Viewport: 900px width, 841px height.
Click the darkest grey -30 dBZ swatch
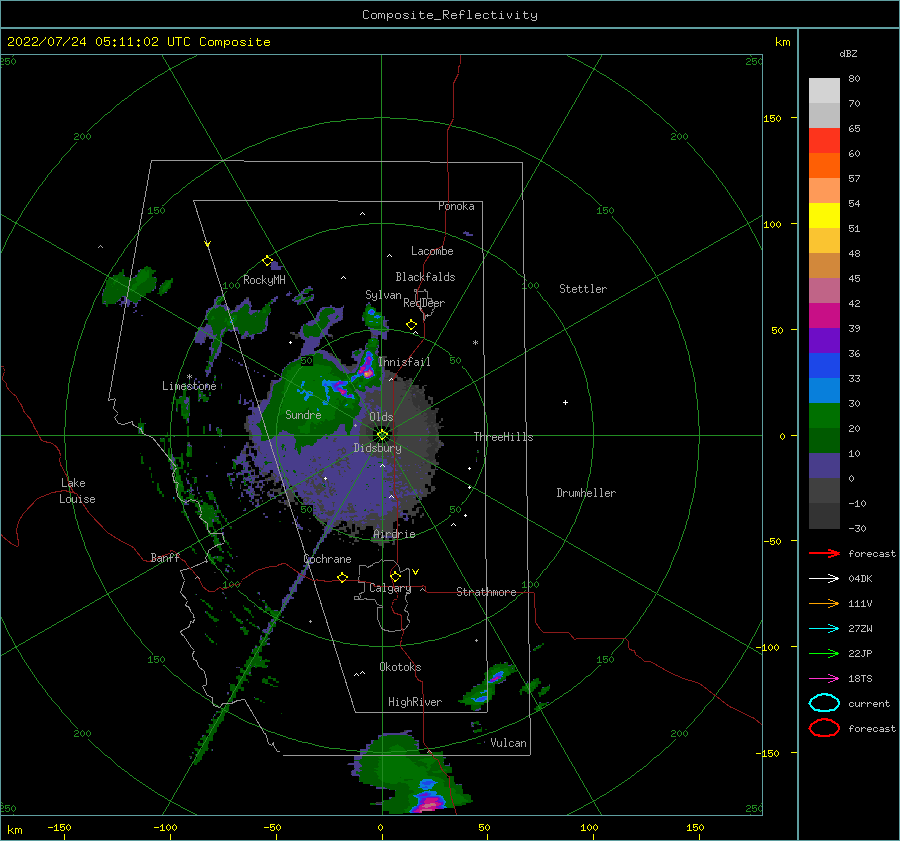click(x=824, y=516)
